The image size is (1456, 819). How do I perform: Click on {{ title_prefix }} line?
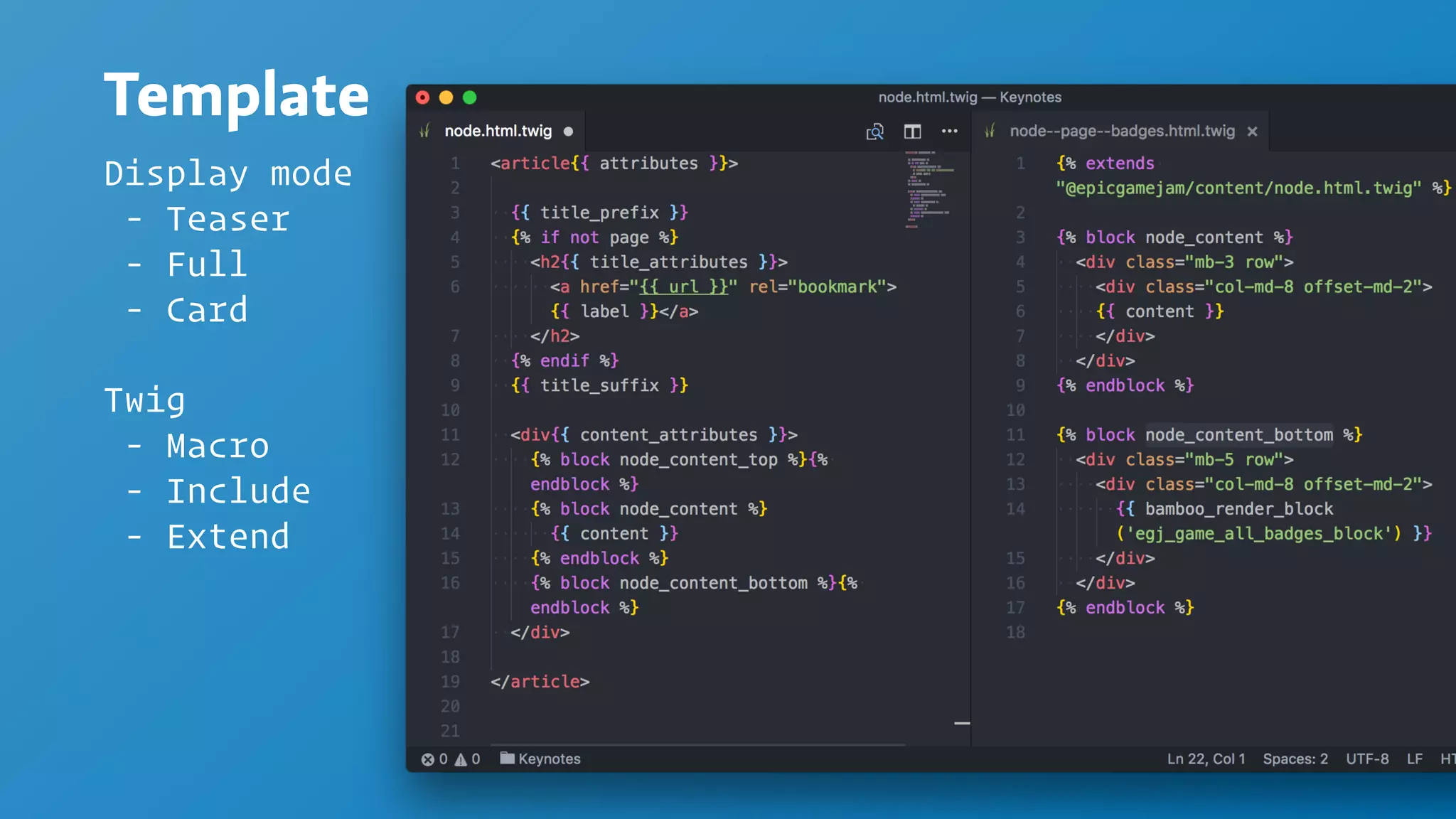pyautogui.click(x=599, y=213)
